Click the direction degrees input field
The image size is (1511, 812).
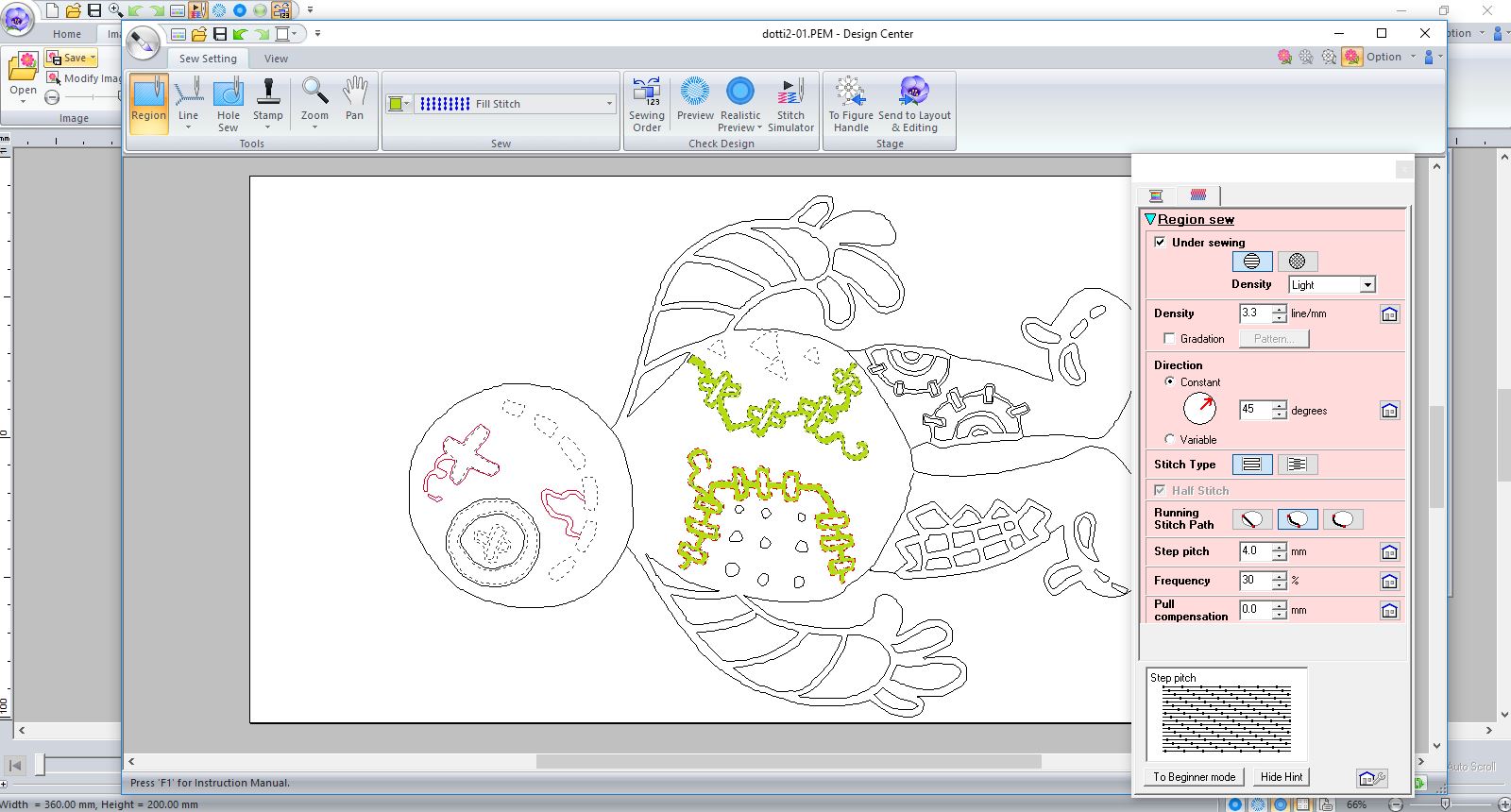click(x=1255, y=410)
